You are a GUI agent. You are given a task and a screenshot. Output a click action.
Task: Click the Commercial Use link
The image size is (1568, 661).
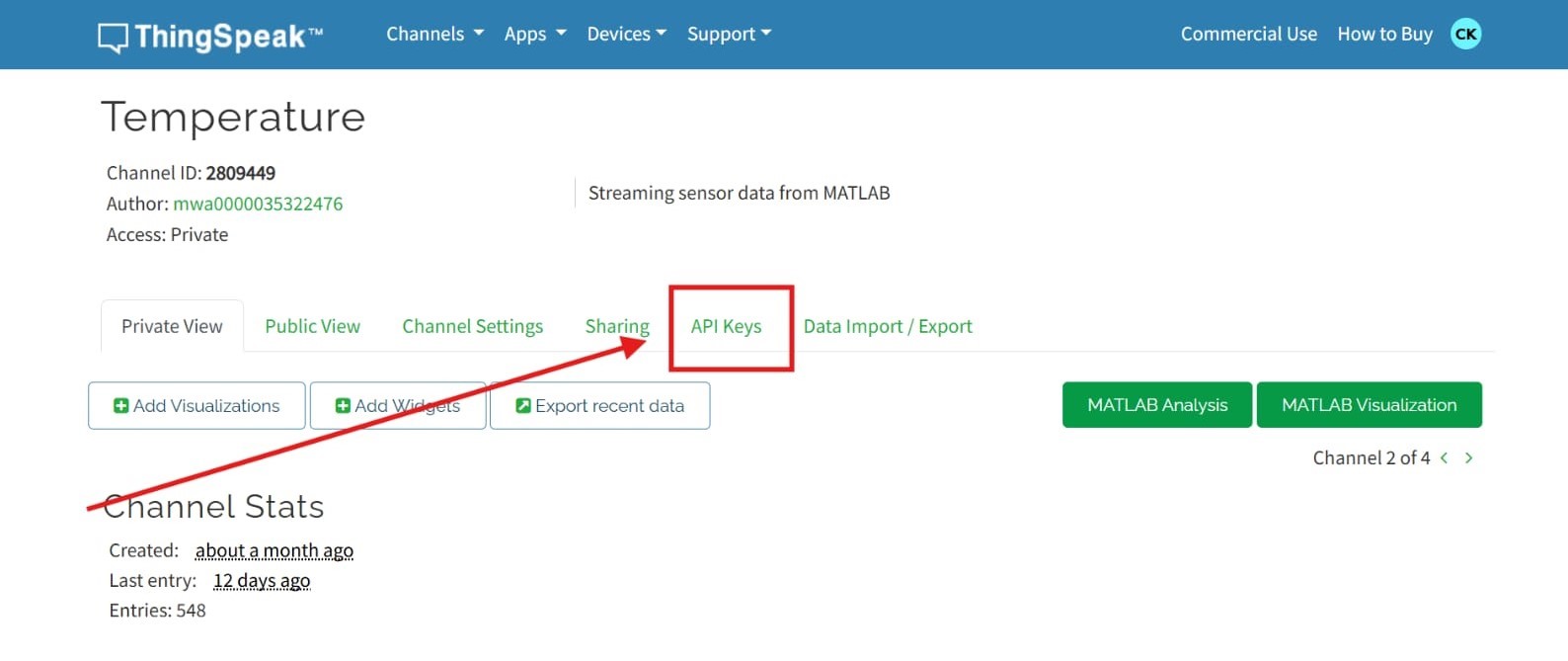coord(1248,34)
